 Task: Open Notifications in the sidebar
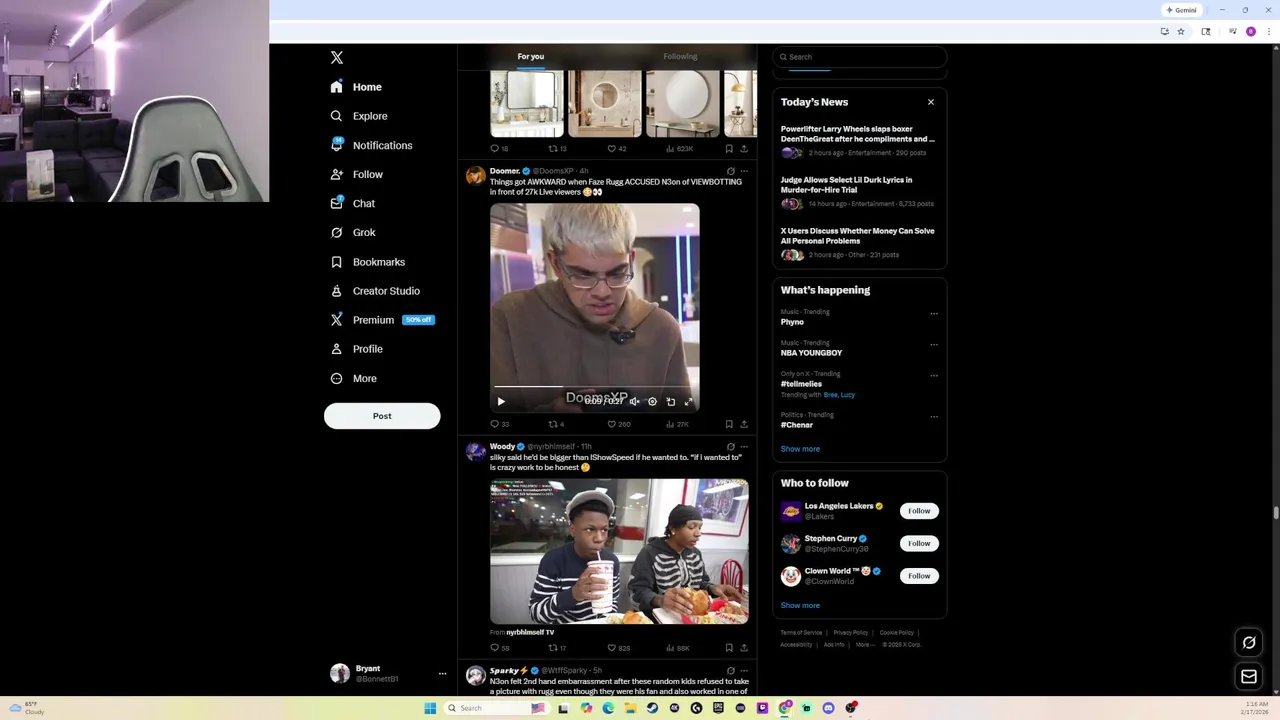371,145
